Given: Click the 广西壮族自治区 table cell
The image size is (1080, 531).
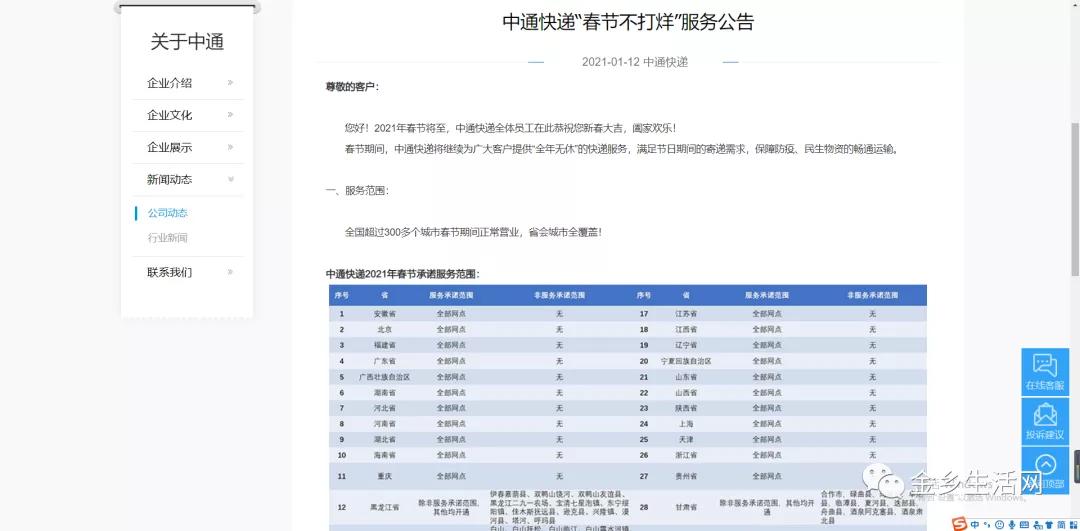Looking at the screenshot, I should [384, 377].
